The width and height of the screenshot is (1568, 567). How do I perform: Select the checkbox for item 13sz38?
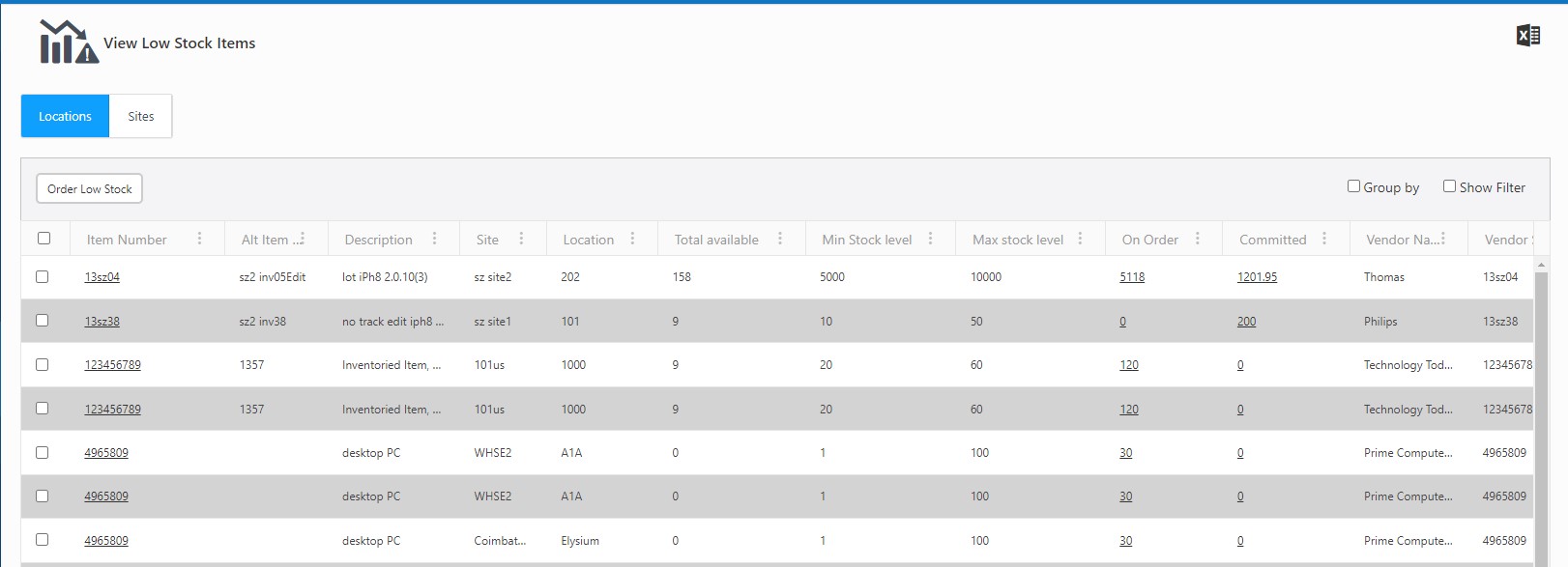pyautogui.click(x=42, y=321)
